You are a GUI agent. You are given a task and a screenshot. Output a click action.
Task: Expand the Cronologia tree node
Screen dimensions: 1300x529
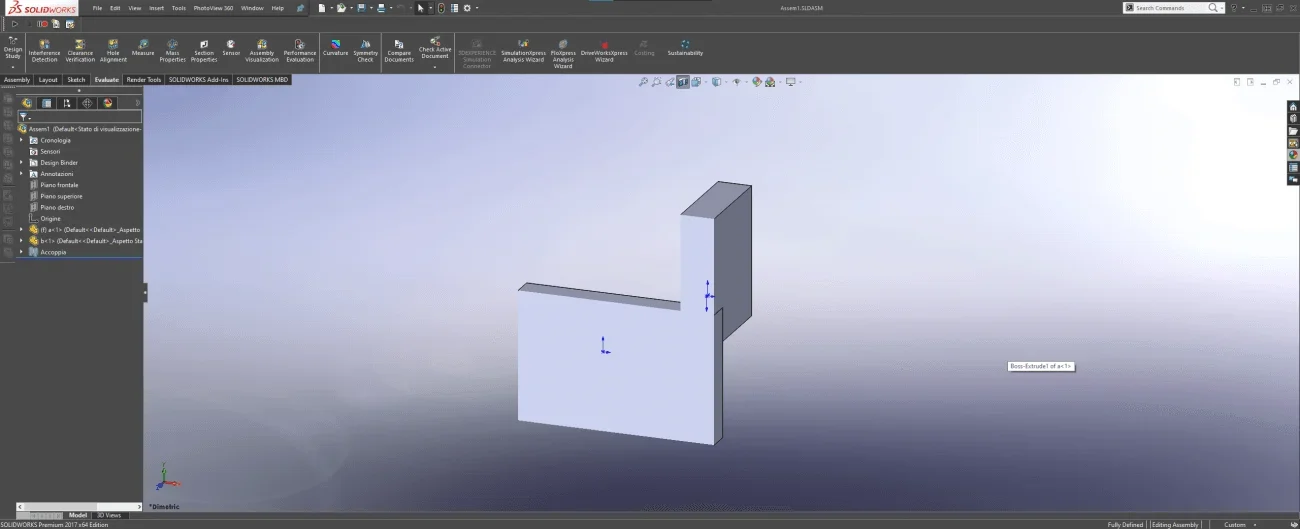click(x=21, y=140)
